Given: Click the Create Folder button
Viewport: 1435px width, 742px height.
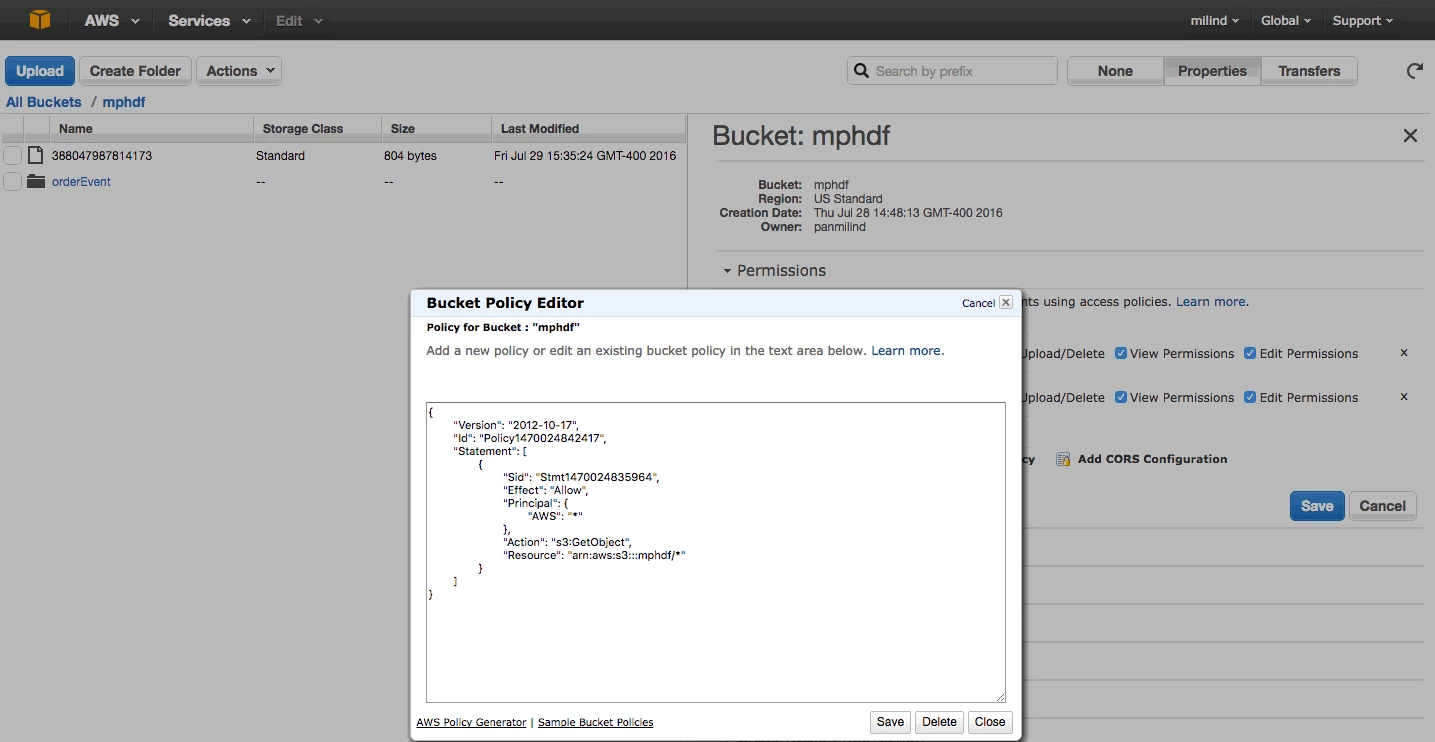Looking at the screenshot, I should click(x=135, y=71).
